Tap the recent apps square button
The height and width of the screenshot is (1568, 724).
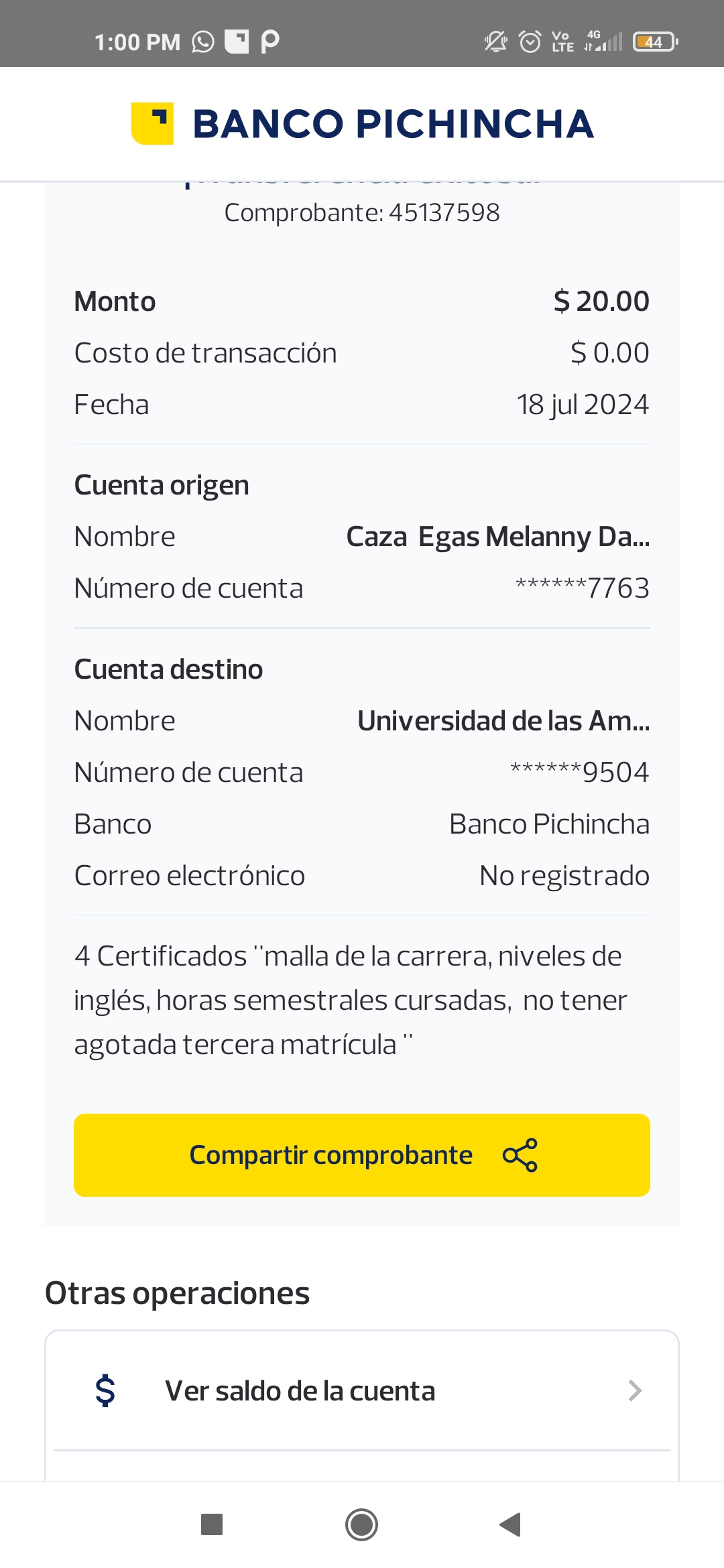[x=212, y=1524]
